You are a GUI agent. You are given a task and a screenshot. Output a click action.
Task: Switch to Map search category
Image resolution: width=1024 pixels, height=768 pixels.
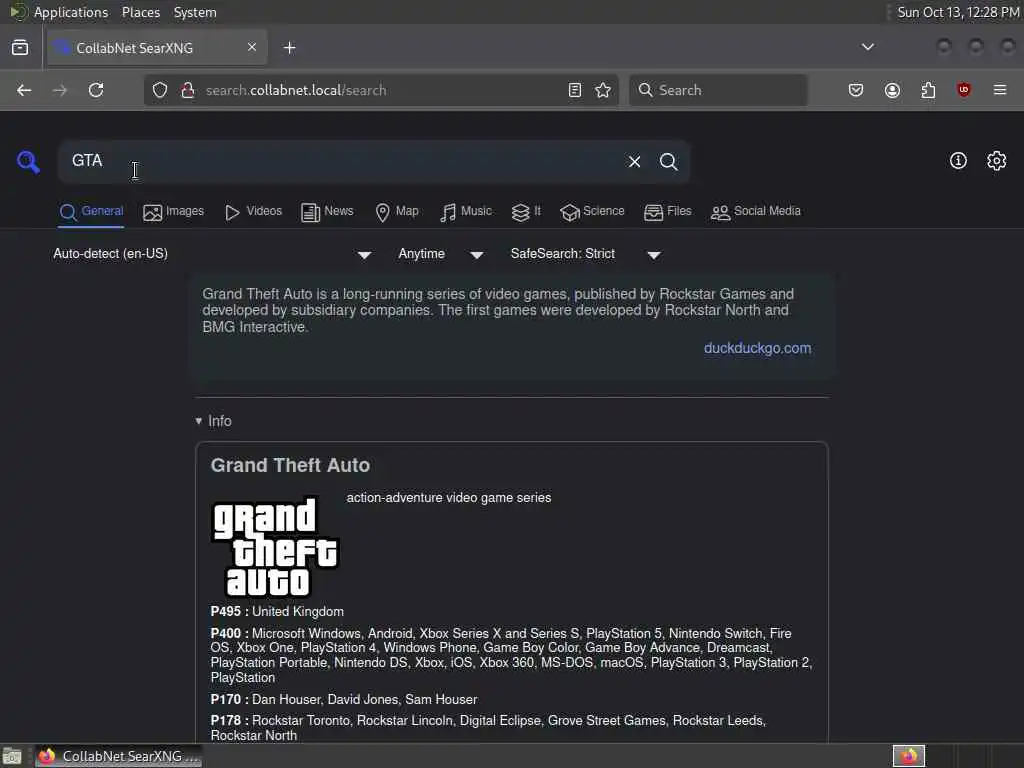click(x=397, y=212)
